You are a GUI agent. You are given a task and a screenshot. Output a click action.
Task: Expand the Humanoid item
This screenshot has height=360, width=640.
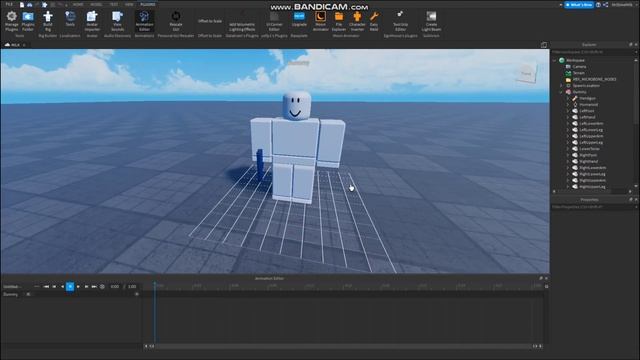point(568,105)
